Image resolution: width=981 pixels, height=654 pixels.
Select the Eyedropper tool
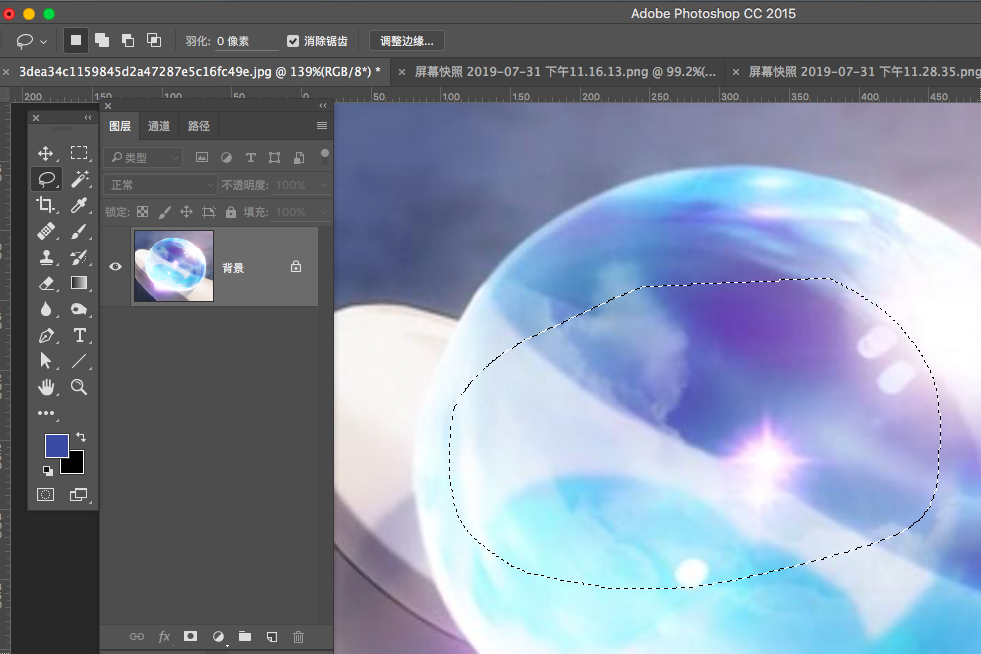79,205
